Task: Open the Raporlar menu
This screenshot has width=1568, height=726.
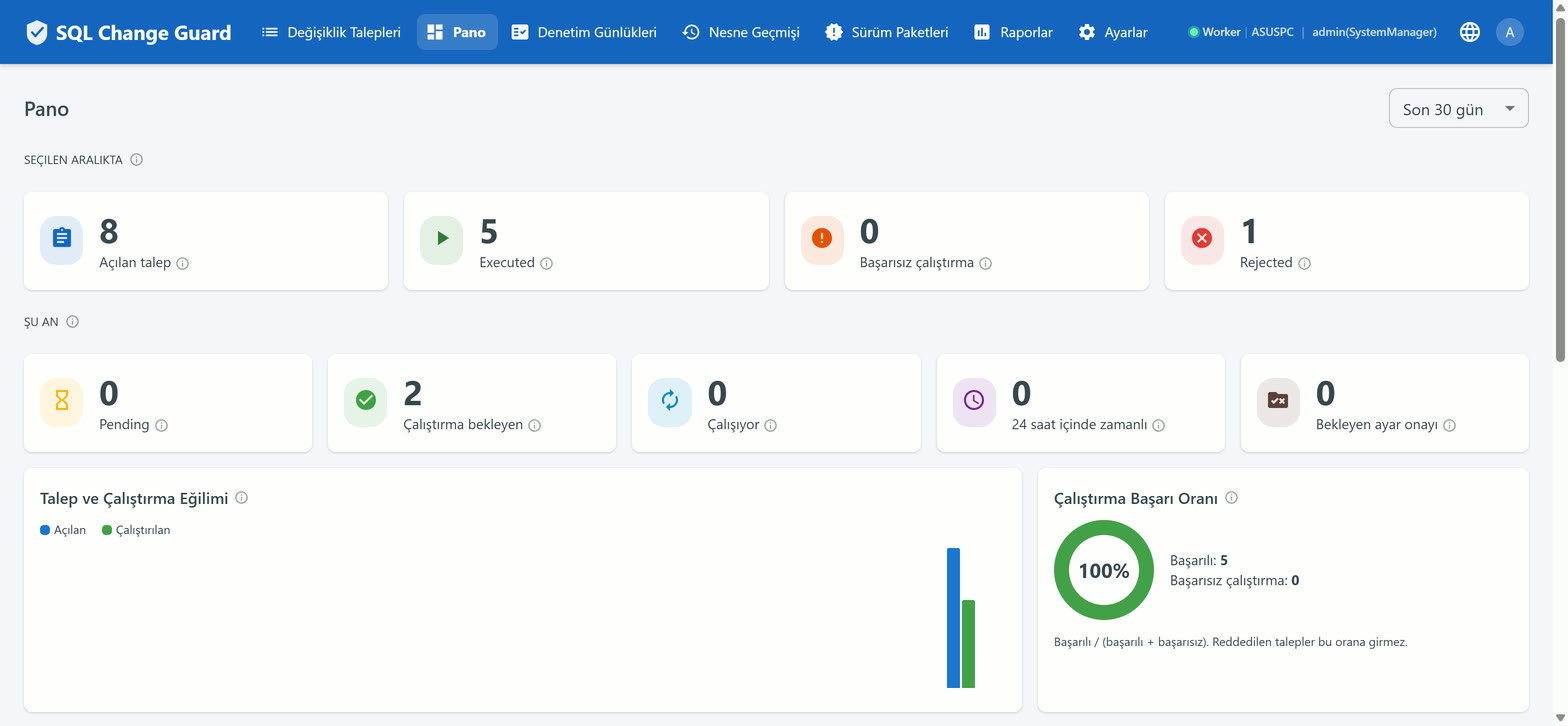Action: tap(1013, 32)
